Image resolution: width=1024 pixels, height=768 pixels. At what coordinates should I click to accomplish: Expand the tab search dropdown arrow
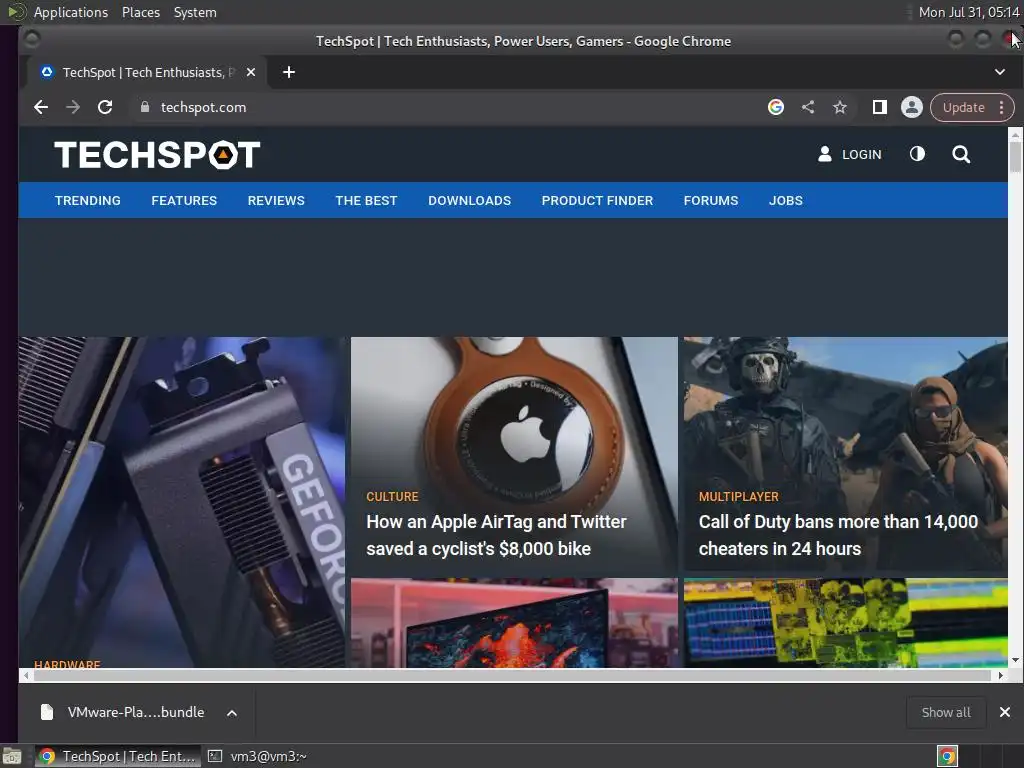click(x=1000, y=72)
